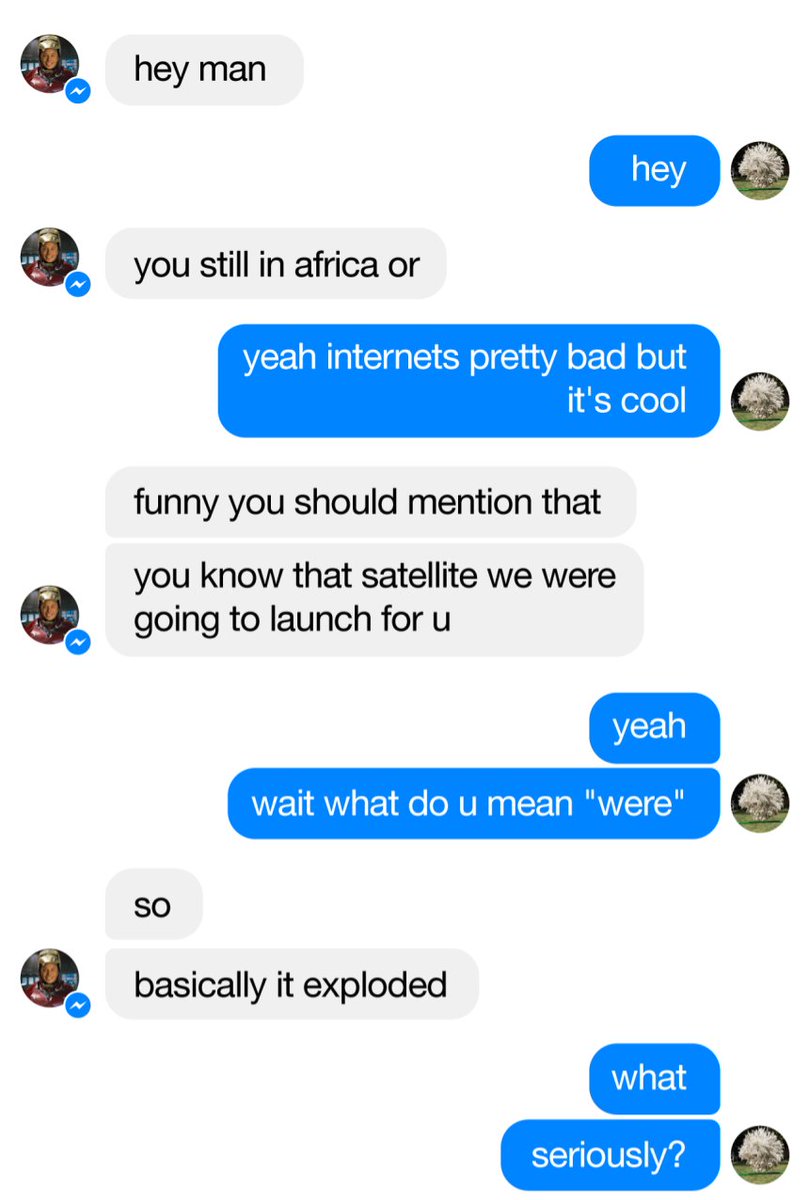Select the short blue "yeah" bubble
Image resolution: width=809 pixels, height=1200 pixels.
click(x=654, y=727)
